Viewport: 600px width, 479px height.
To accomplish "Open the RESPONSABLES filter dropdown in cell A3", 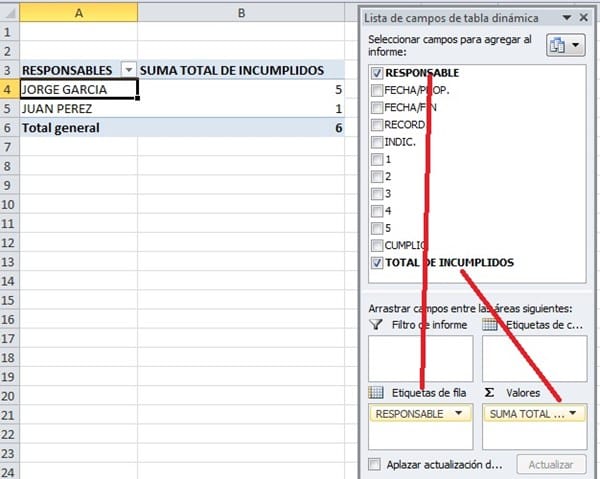I will [129, 70].
